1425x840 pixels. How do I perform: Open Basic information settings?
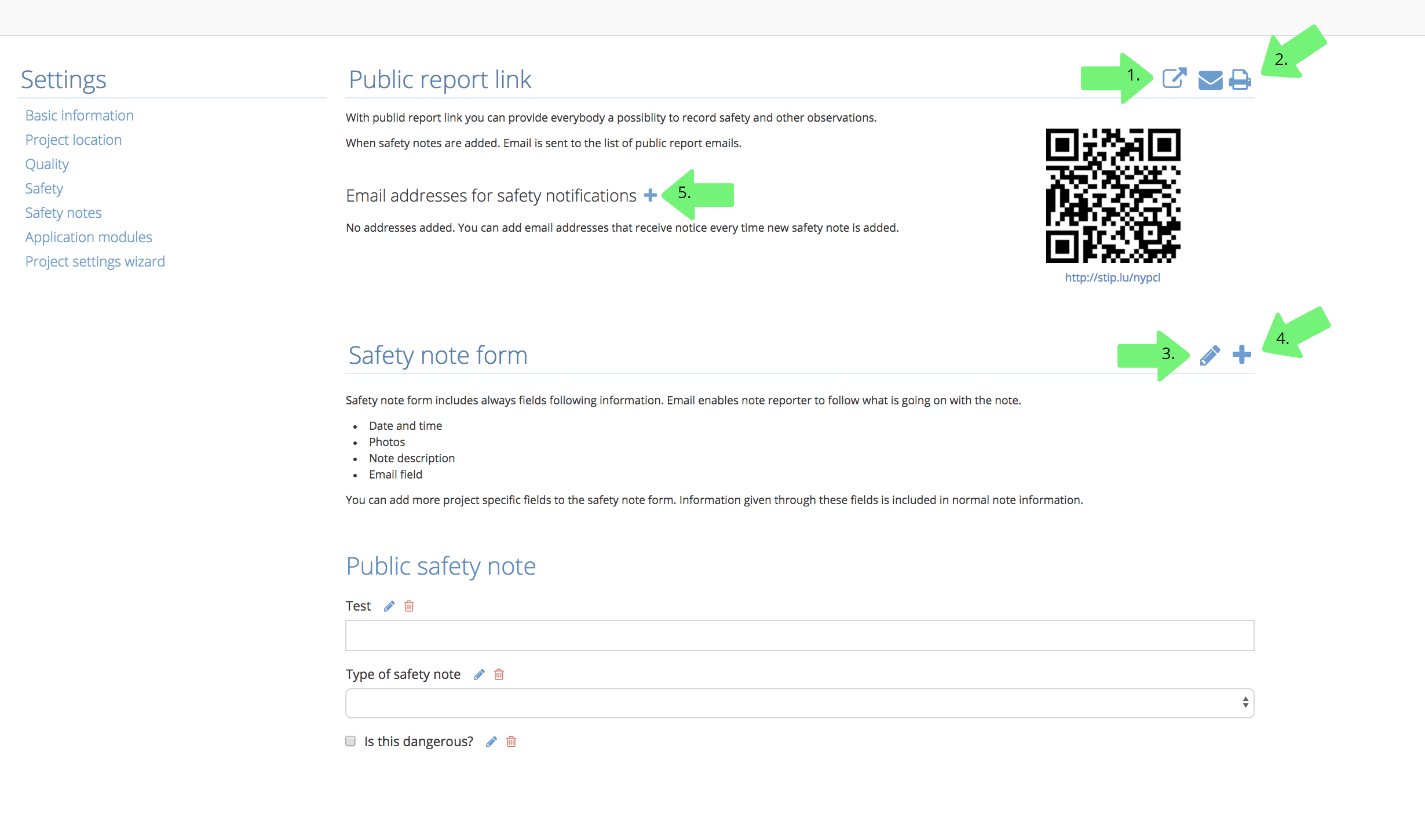[79, 115]
